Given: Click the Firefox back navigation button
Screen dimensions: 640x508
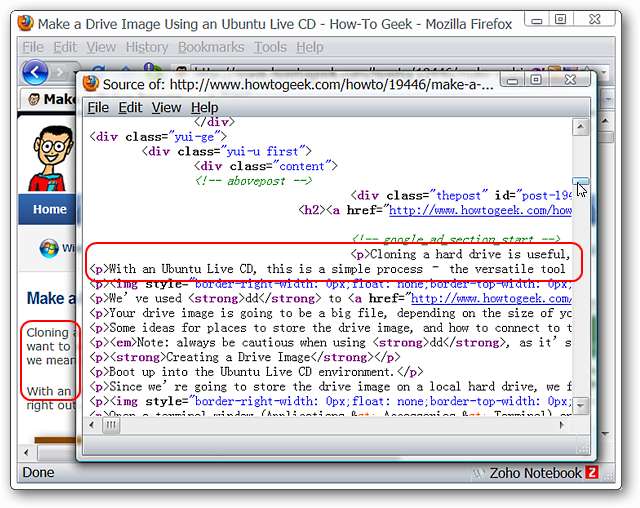Looking at the screenshot, I should [35, 72].
